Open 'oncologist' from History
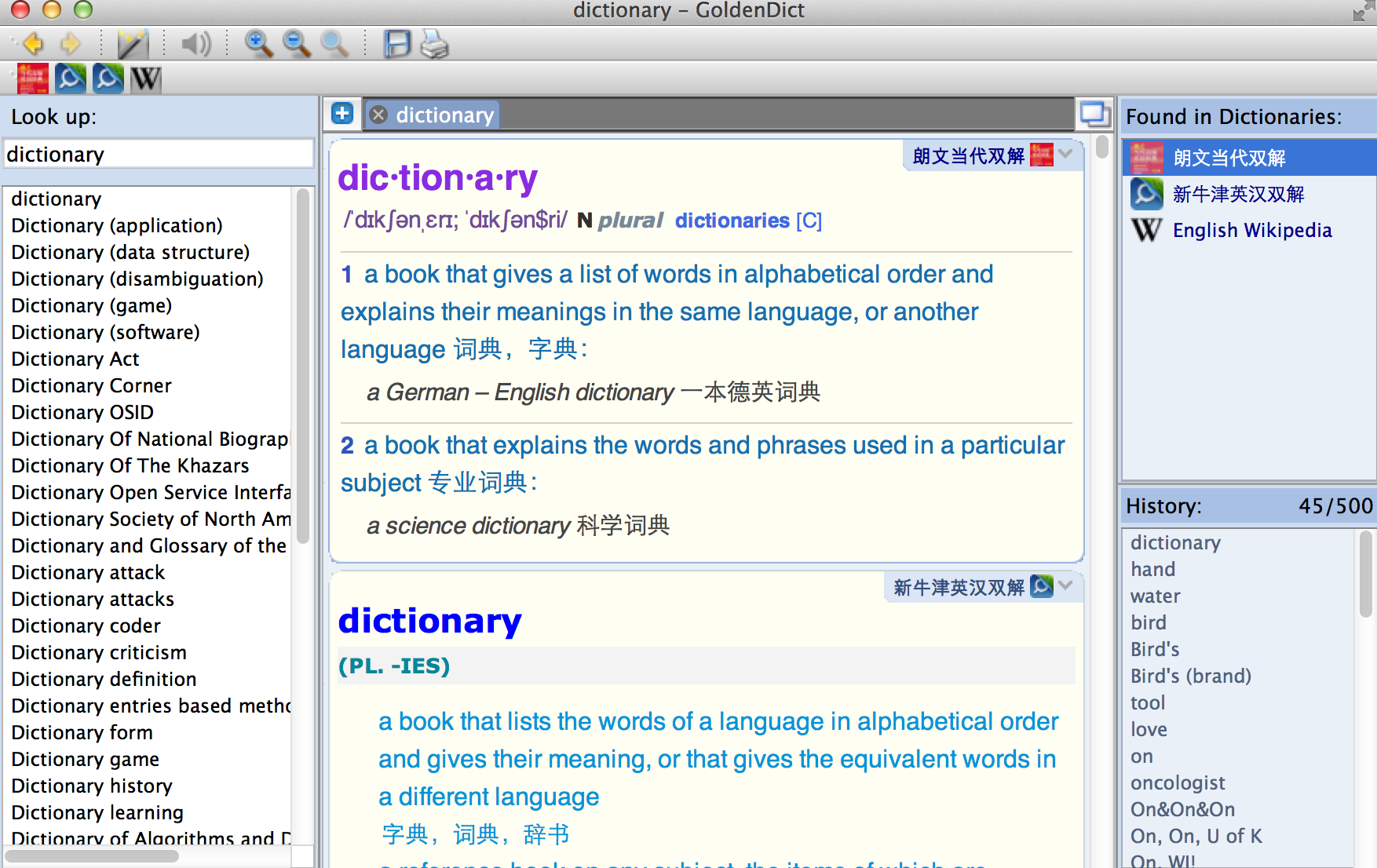The height and width of the screenshot is (868, 1377). point(1178,783)
